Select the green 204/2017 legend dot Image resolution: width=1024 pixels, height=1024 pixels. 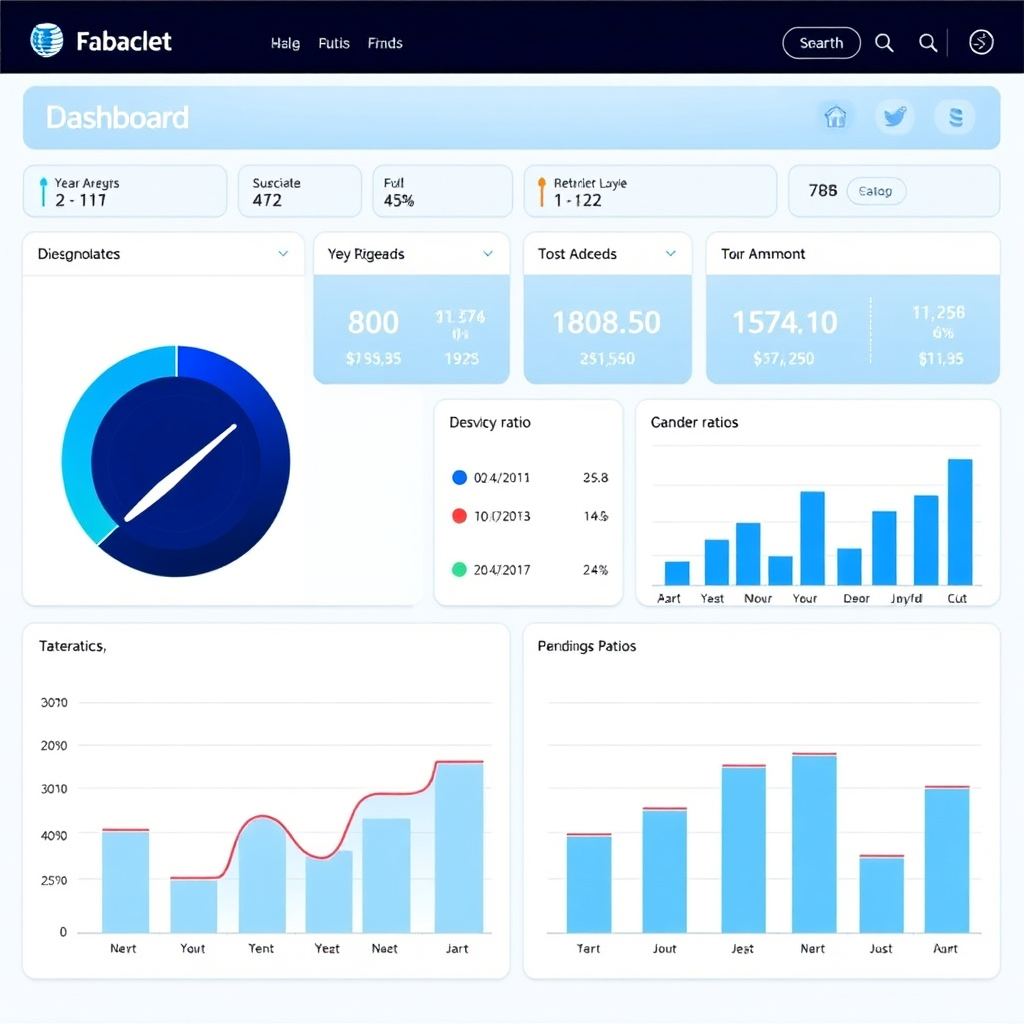pos(460,570)
